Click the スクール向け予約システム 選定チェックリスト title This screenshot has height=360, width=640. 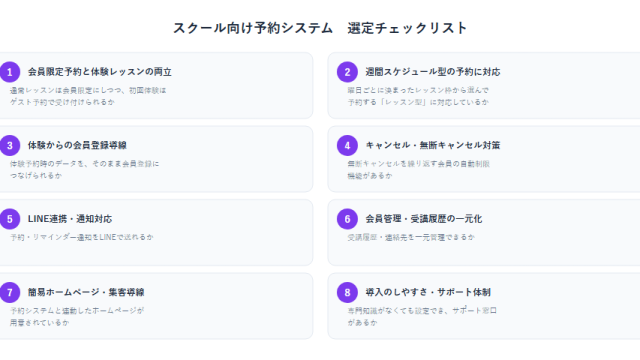click(x=320, y=28)
